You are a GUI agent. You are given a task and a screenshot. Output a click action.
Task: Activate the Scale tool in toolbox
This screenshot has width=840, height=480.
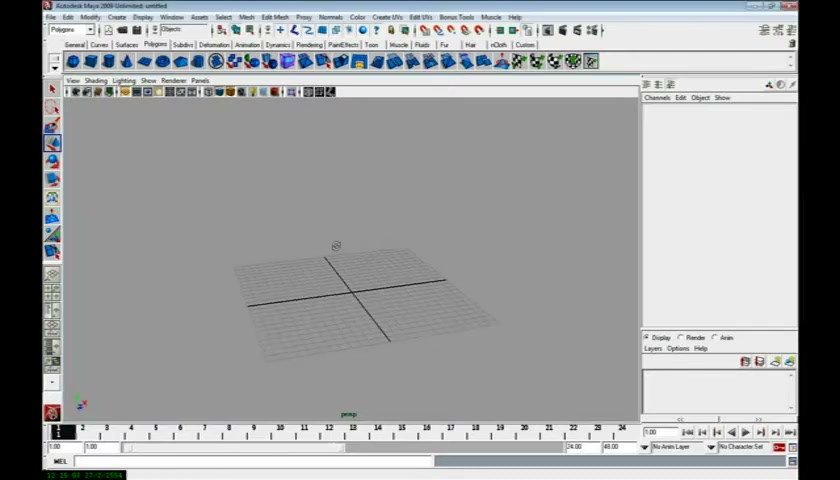coord(52,179)
